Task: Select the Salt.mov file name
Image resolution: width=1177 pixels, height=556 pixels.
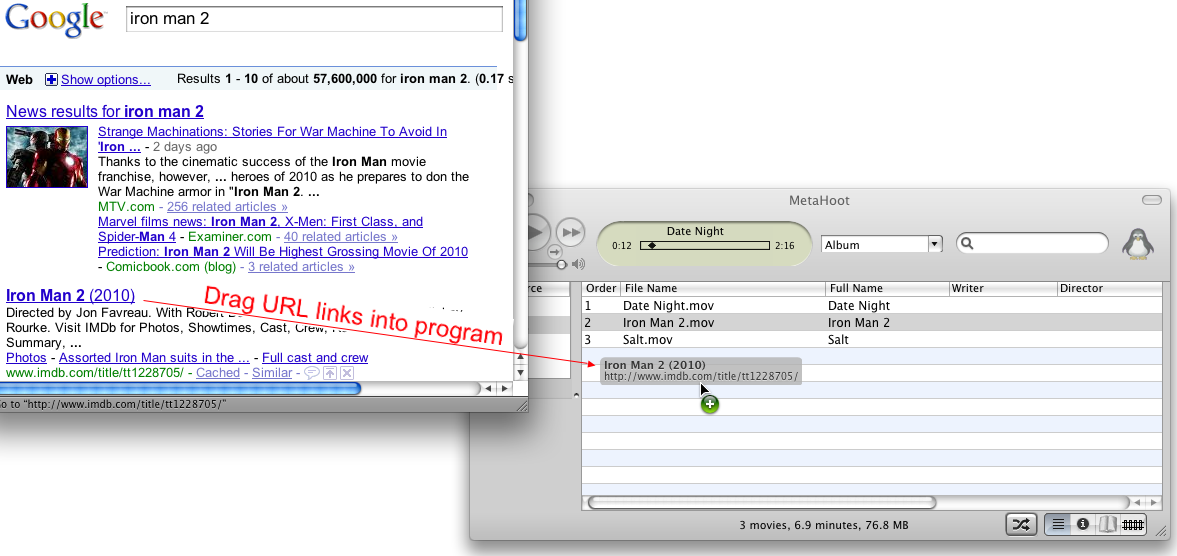Action: click(648, 340)
